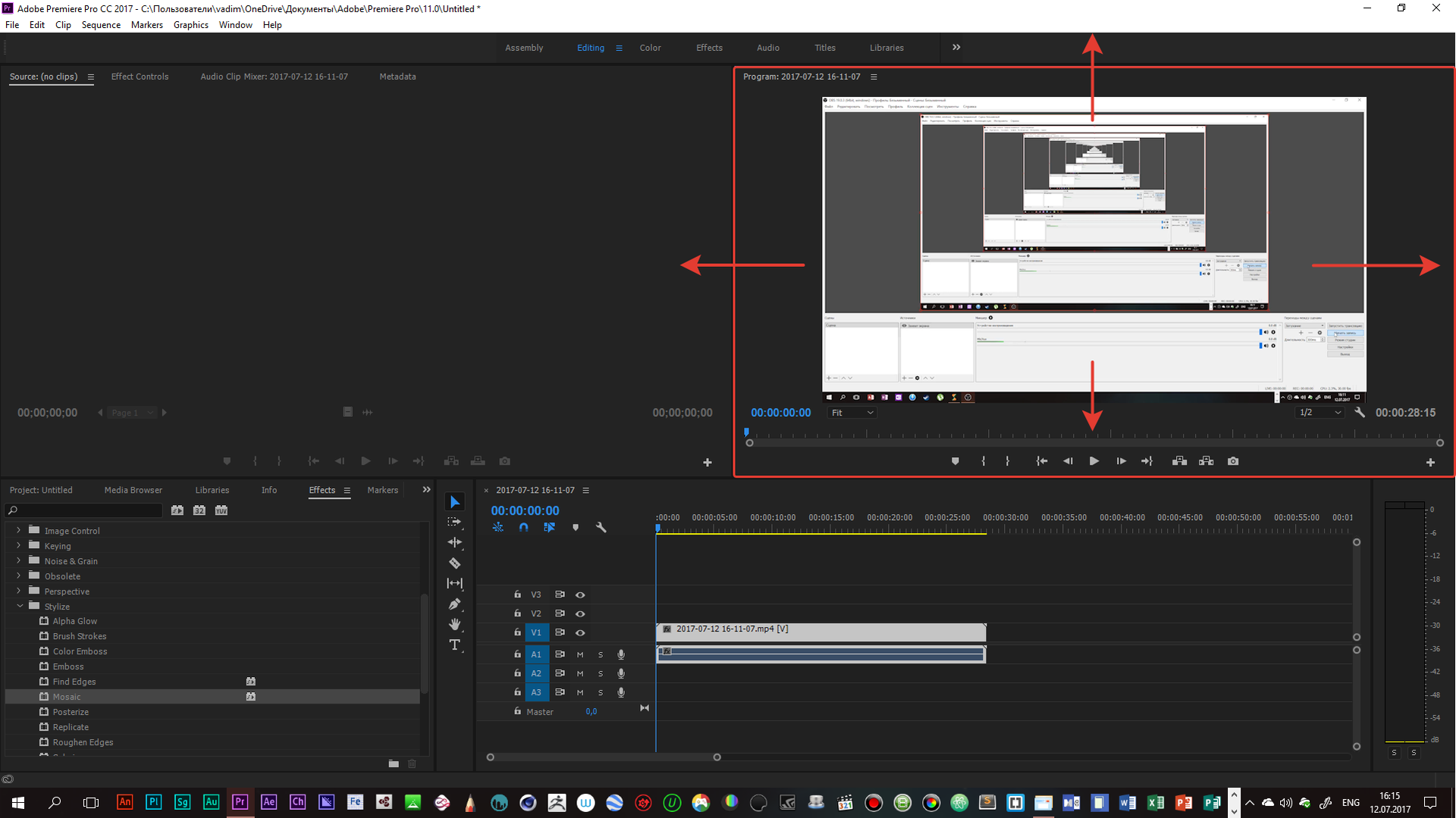The image size is (1456, 818).
Task: Select the video clip 2017-07-12 16-11-07.mp4
Action: (821, 632)
